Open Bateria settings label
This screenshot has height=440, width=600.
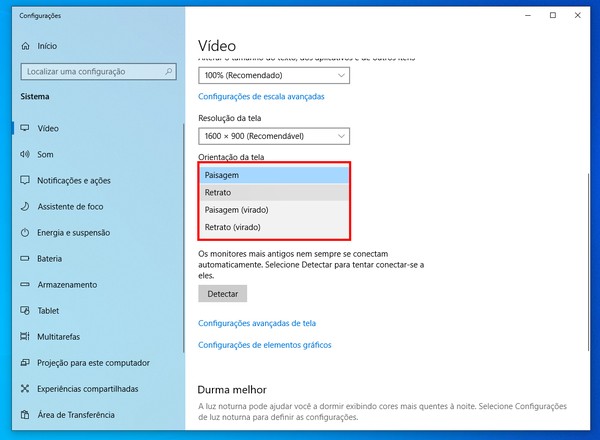coord(49,259)
